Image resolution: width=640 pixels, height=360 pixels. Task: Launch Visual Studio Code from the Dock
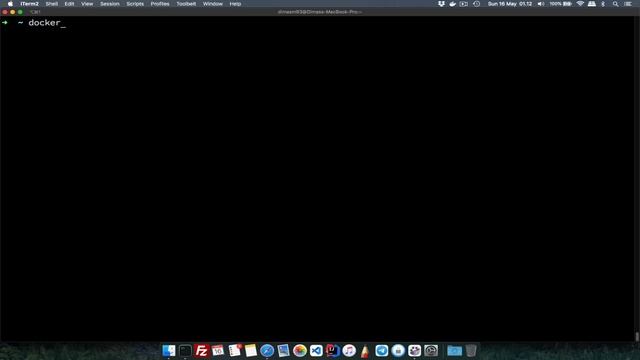(x=316, y=350)
